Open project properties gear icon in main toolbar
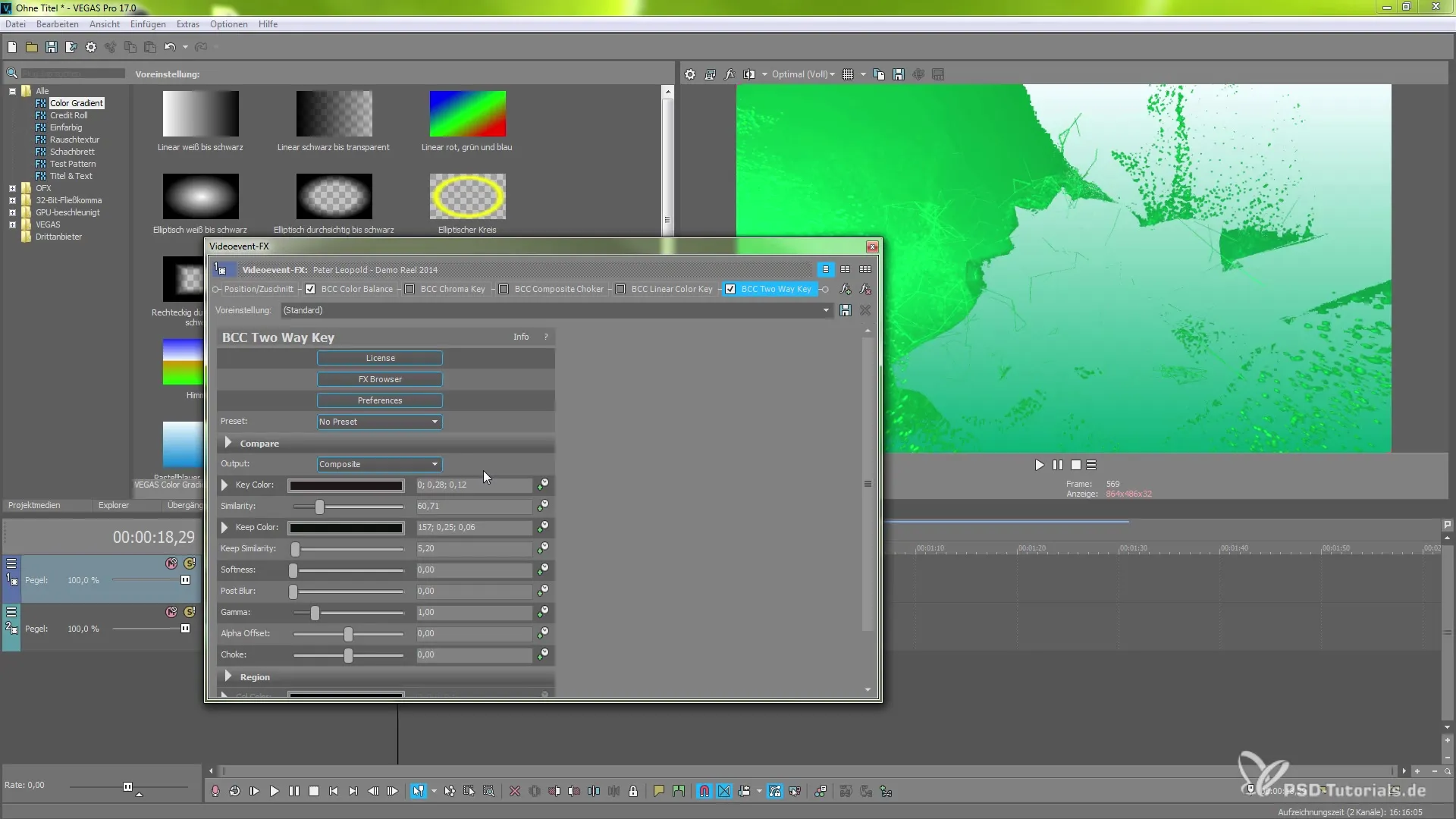This screenshot has height=819, width=1456. point(91,47)
